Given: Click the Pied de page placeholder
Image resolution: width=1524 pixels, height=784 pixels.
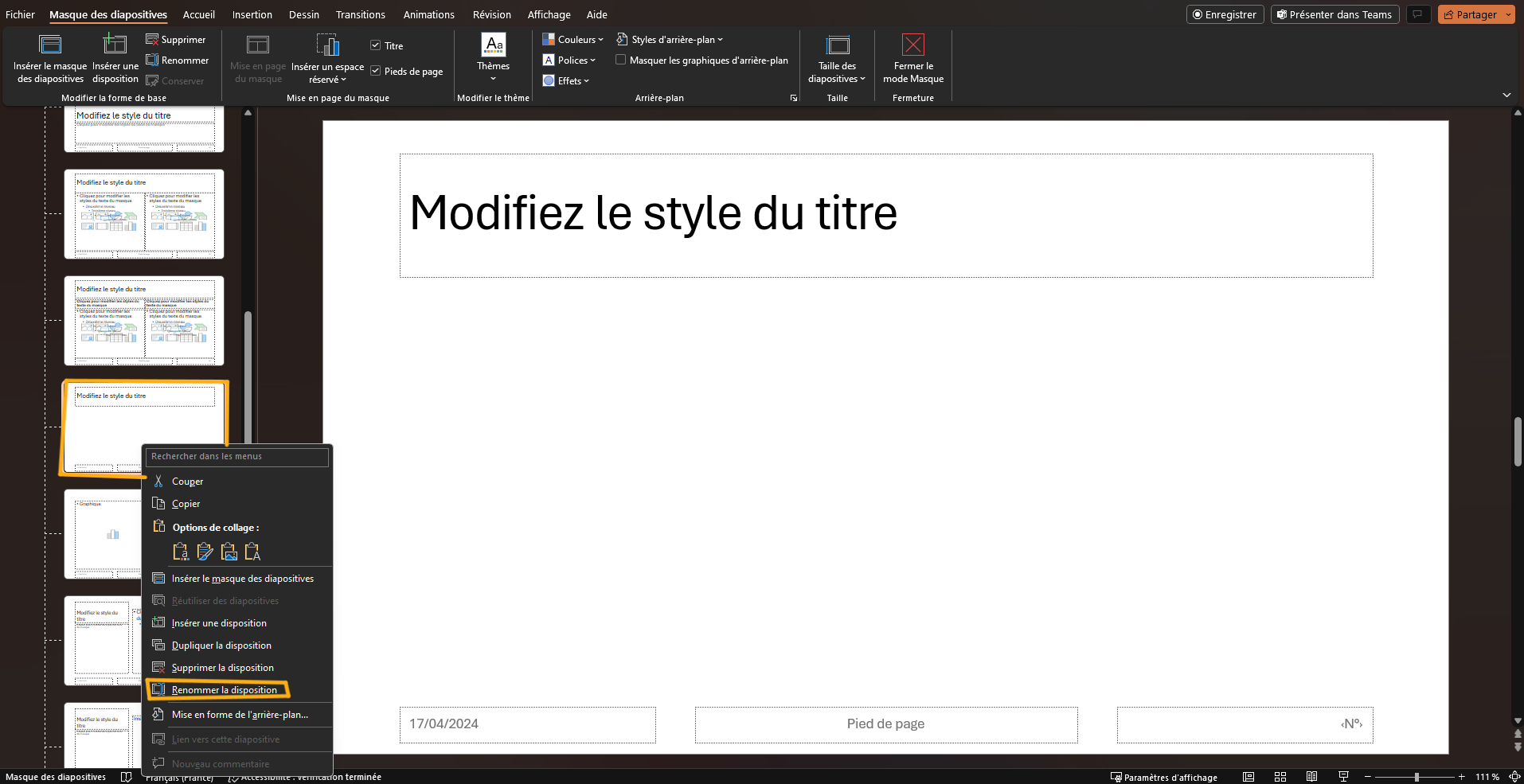Looking at the screenshot, I should point(886,725).
